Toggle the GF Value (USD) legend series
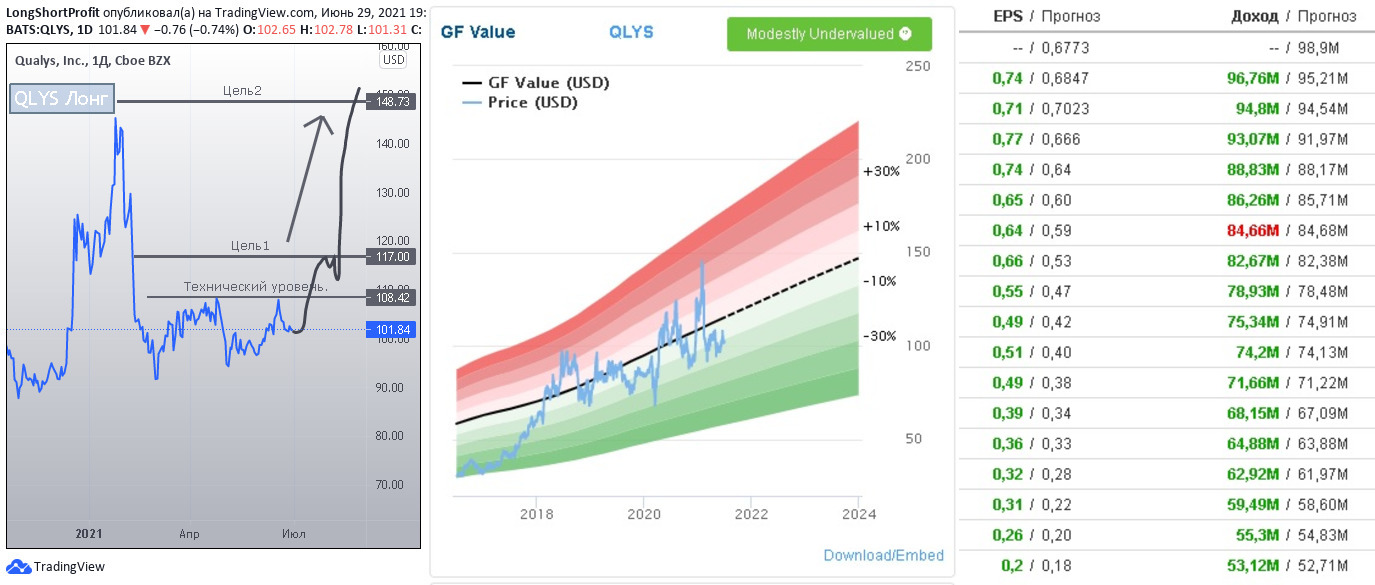The width and height of the screenshot is (1375, 585). pos(548,83)
